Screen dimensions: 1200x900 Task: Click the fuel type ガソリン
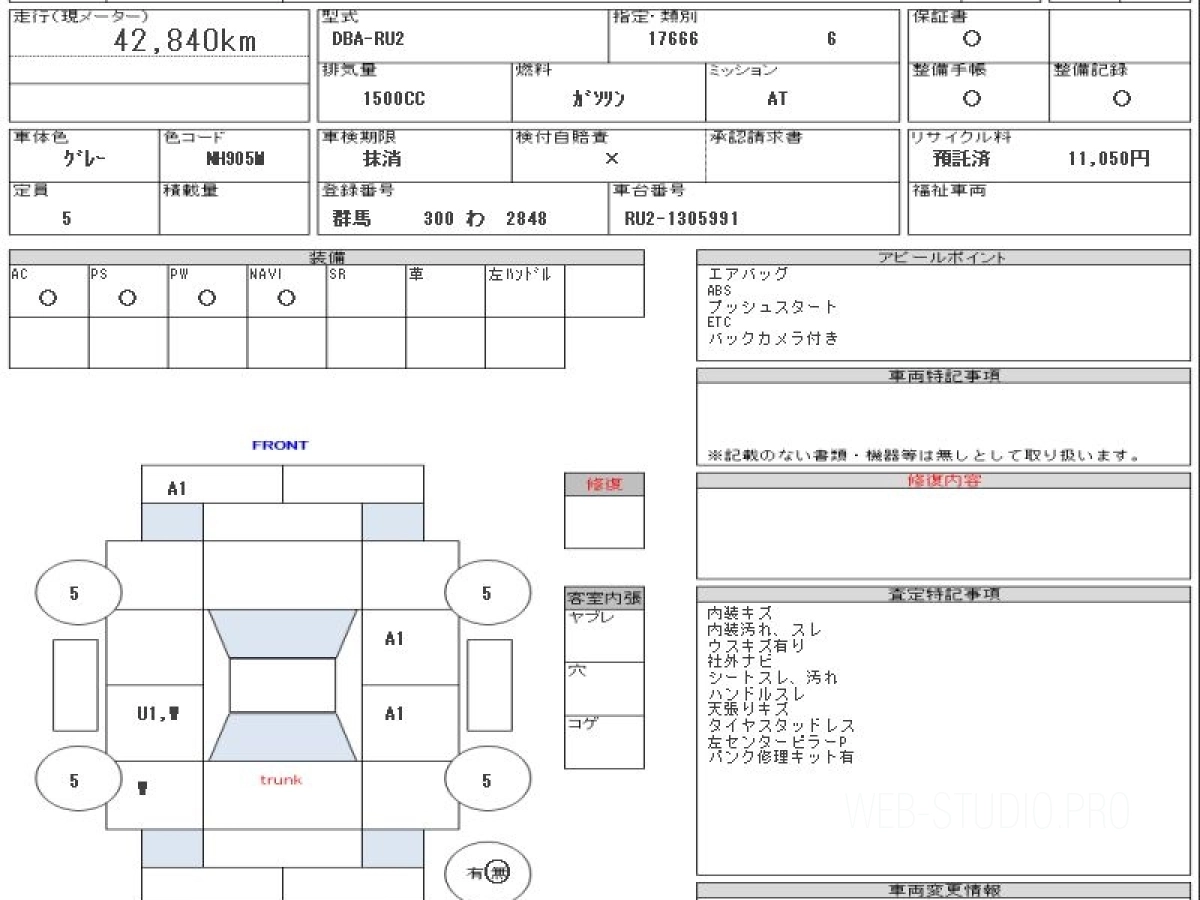tap(598, 99)
